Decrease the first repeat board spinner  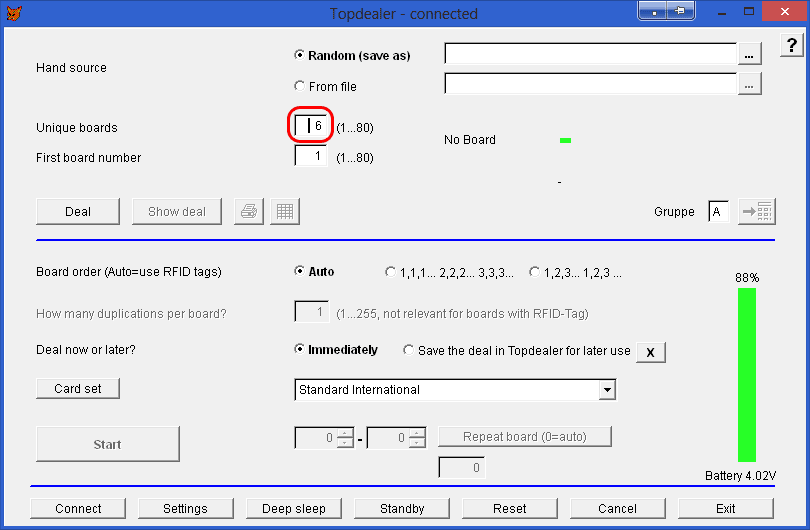(x=345, y=442)
